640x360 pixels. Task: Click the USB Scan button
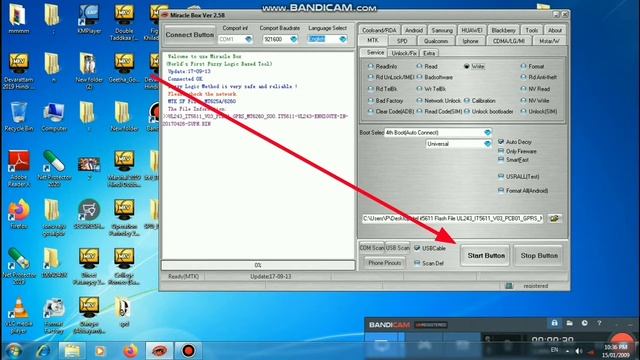point(398,248)
